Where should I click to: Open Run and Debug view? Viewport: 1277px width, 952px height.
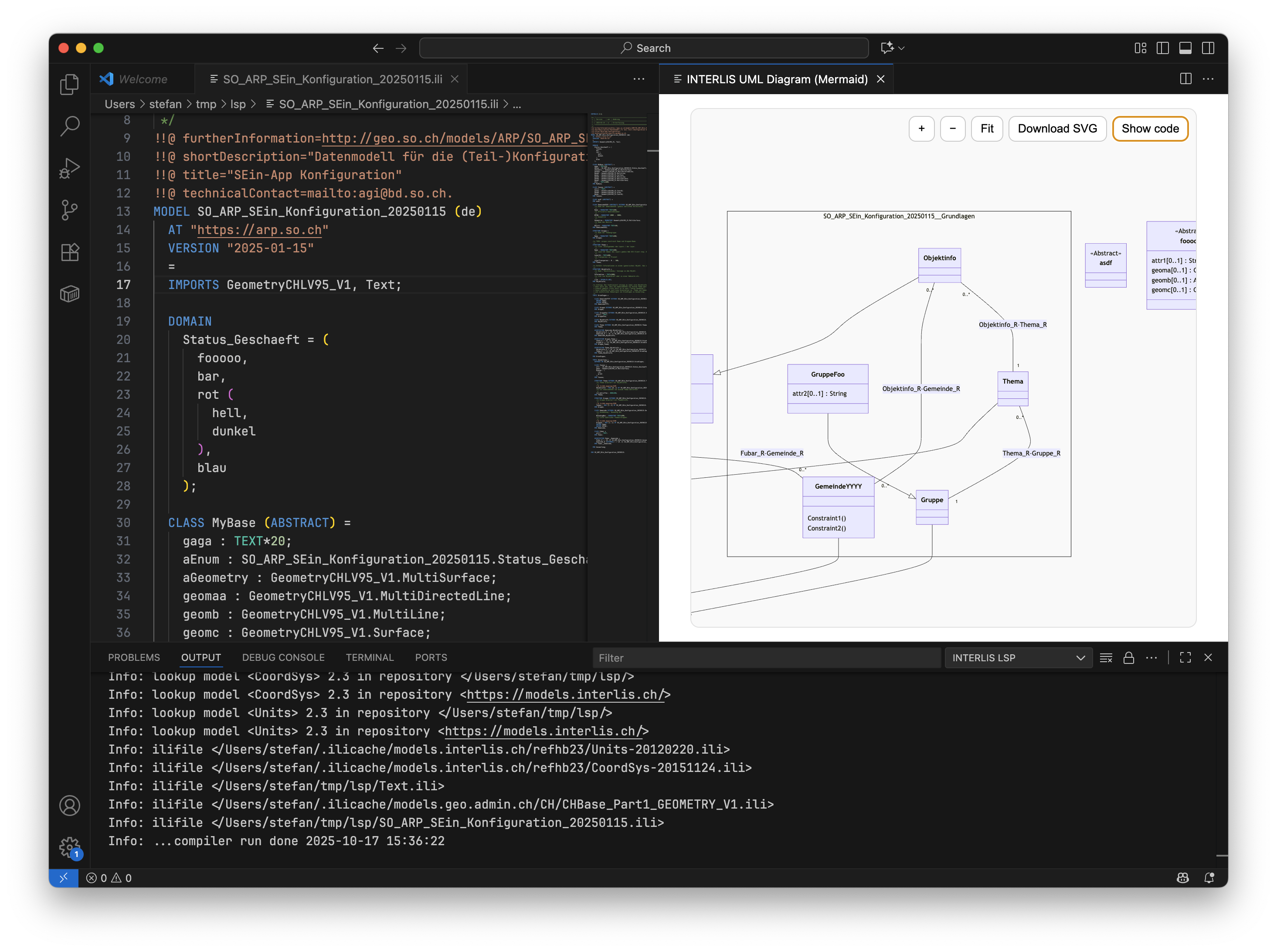[69, 168]
